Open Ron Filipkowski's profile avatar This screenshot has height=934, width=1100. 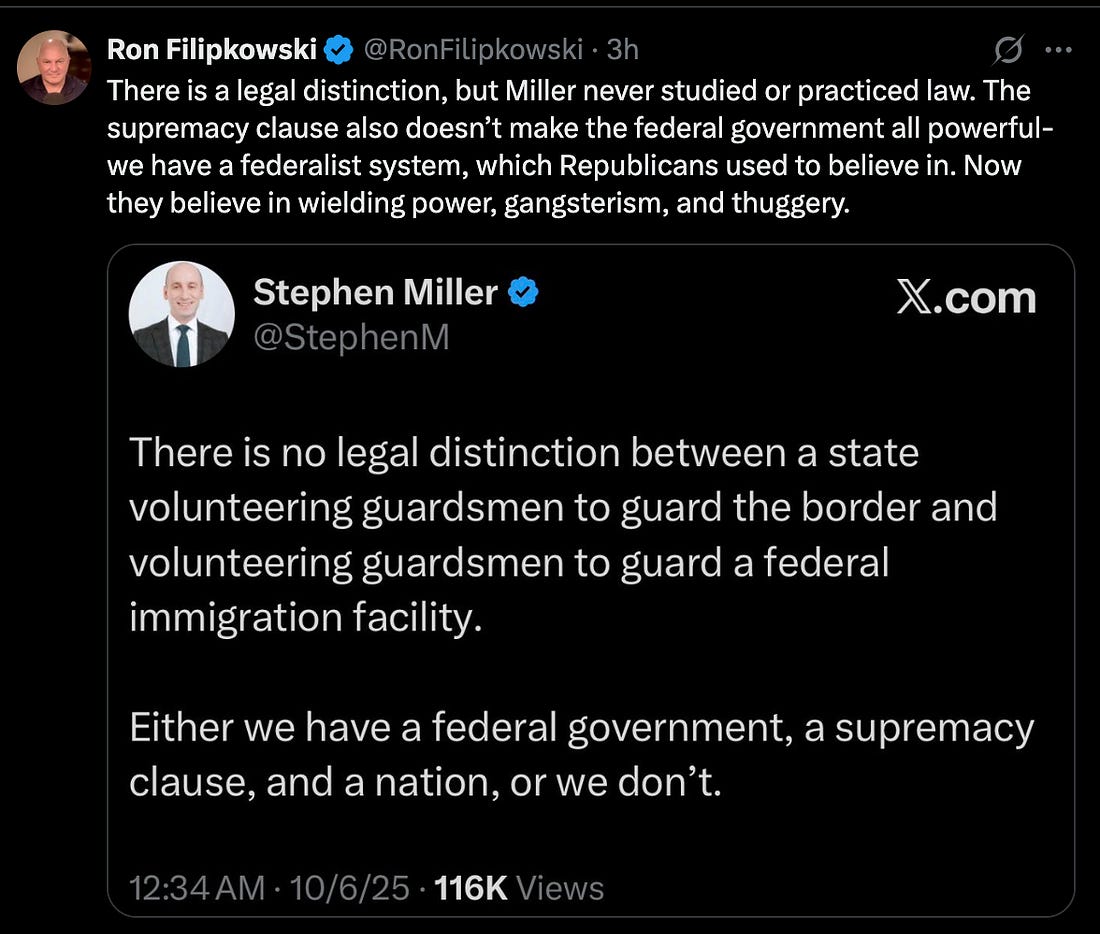coord(54,67)
